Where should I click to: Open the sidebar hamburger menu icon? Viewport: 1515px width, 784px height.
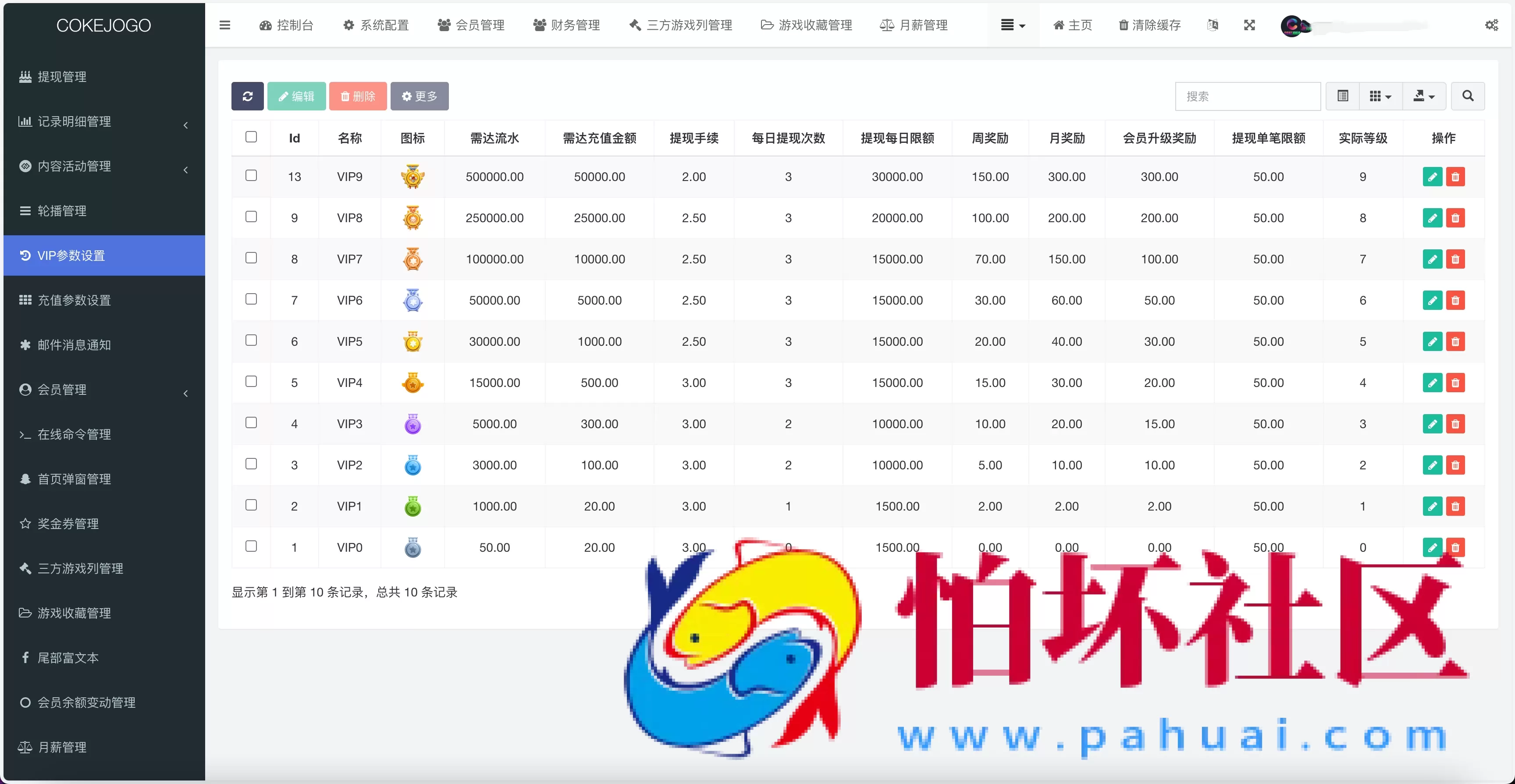pos(224,25)
